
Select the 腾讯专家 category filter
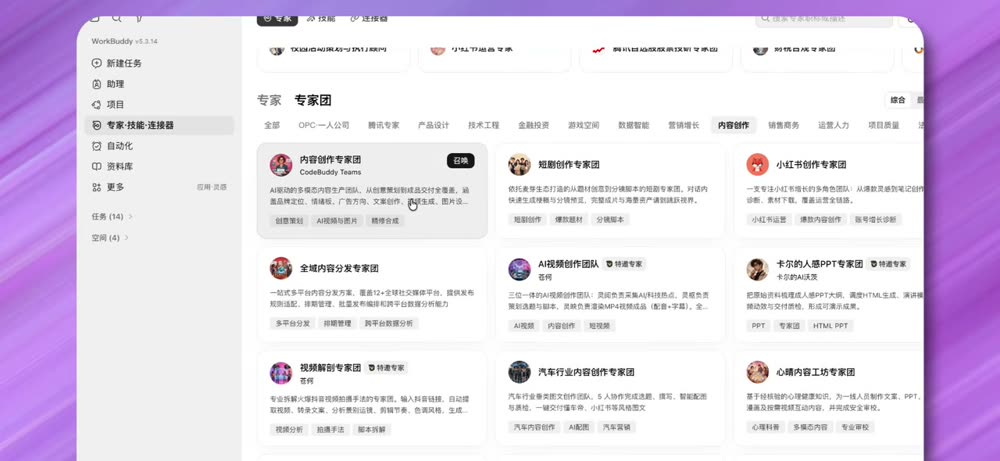click(383, 126)
